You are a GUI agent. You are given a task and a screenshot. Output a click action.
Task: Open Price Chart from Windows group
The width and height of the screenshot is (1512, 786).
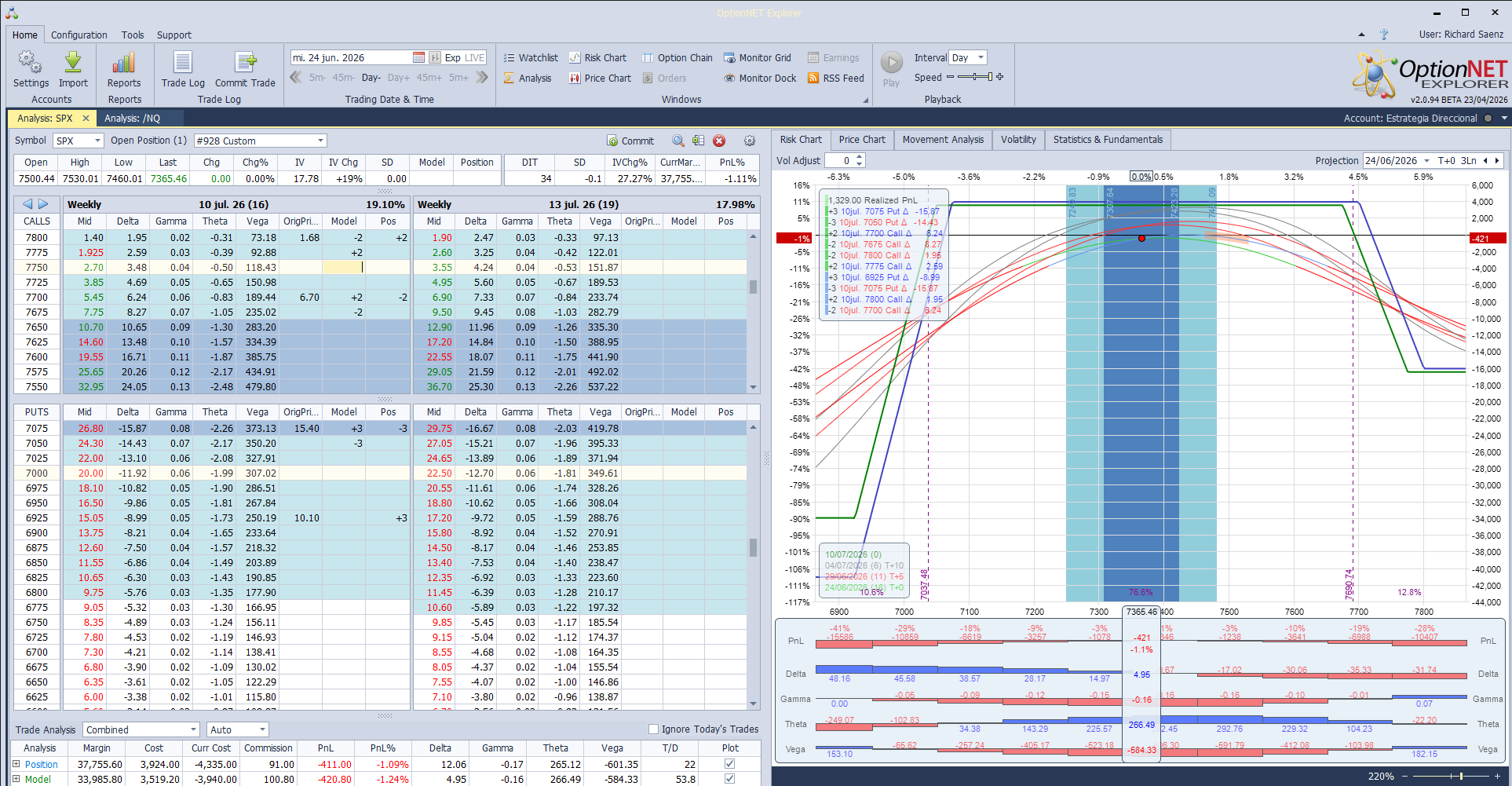pyautogui.click(x=601, y=78)
